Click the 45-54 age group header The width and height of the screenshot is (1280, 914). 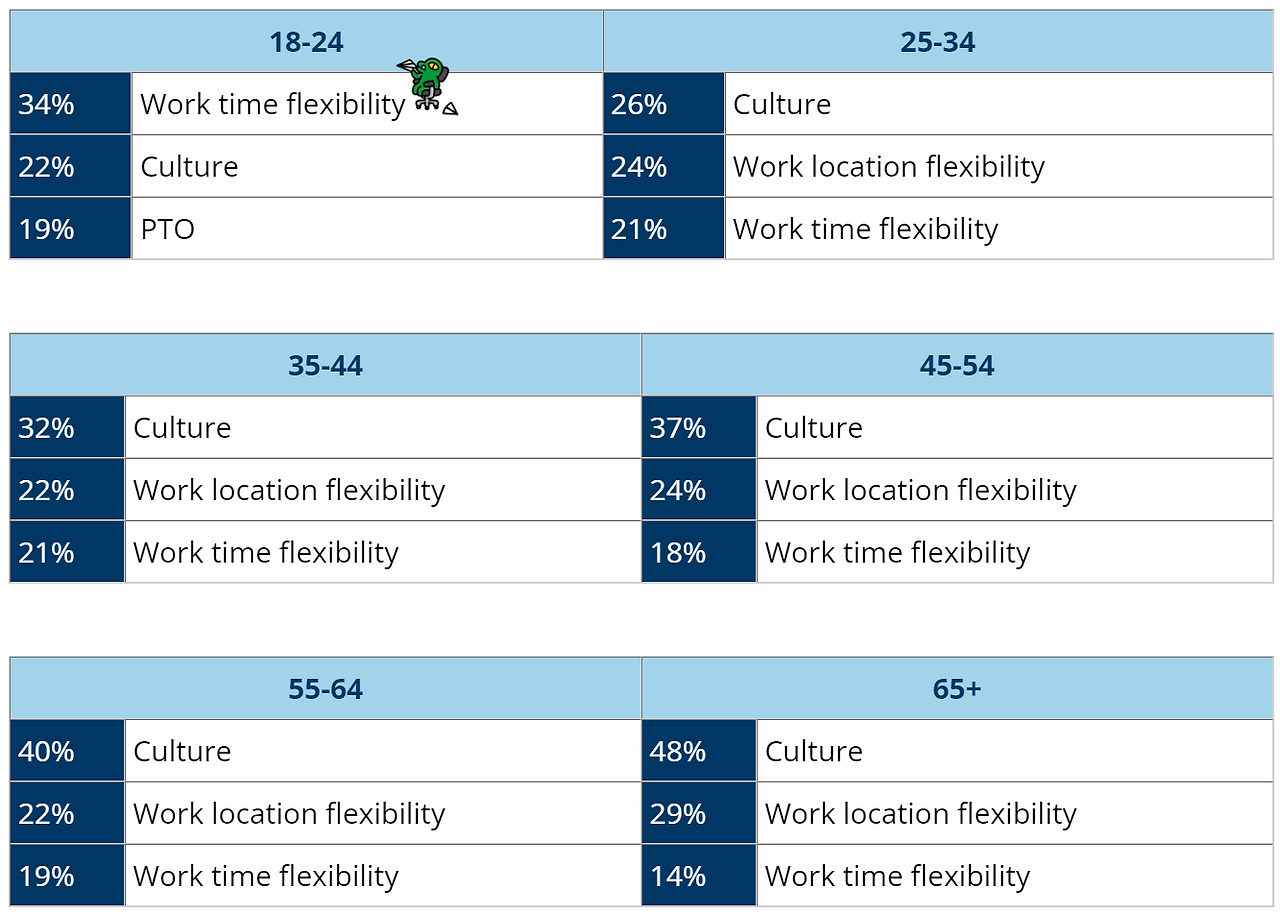pyautogui.click(x=957, y=365)
